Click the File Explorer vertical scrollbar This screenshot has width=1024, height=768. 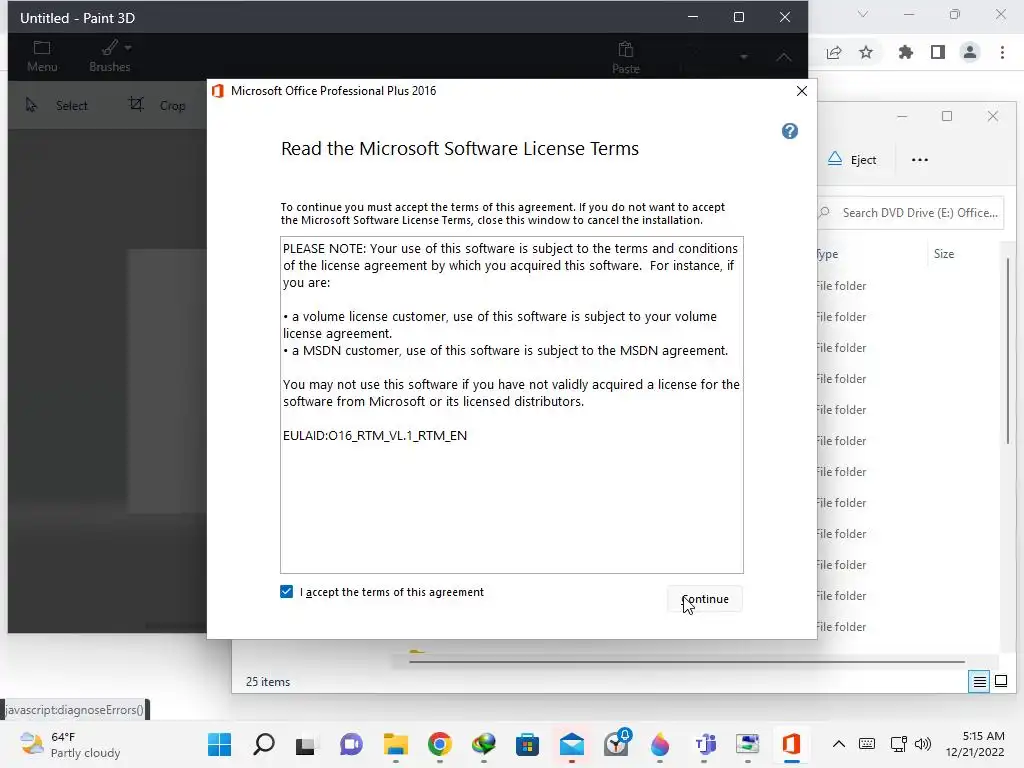[1008, 351]
